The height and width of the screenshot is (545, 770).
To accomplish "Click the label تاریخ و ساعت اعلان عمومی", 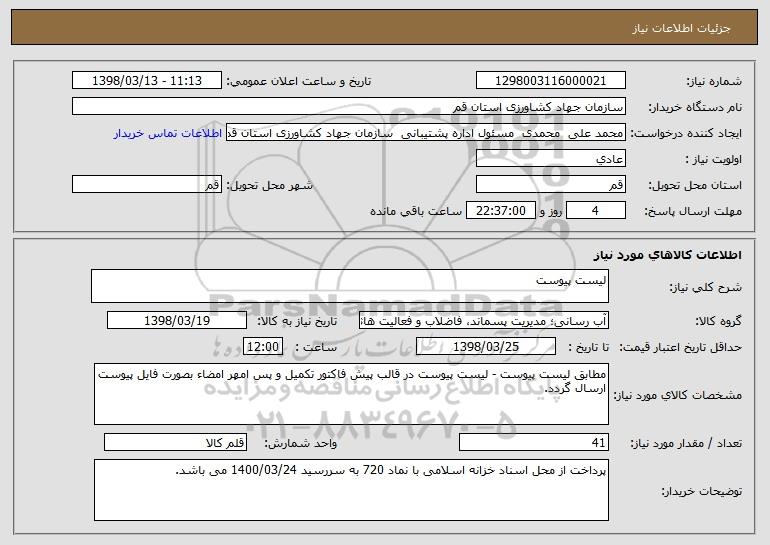I will click(299, 82).
